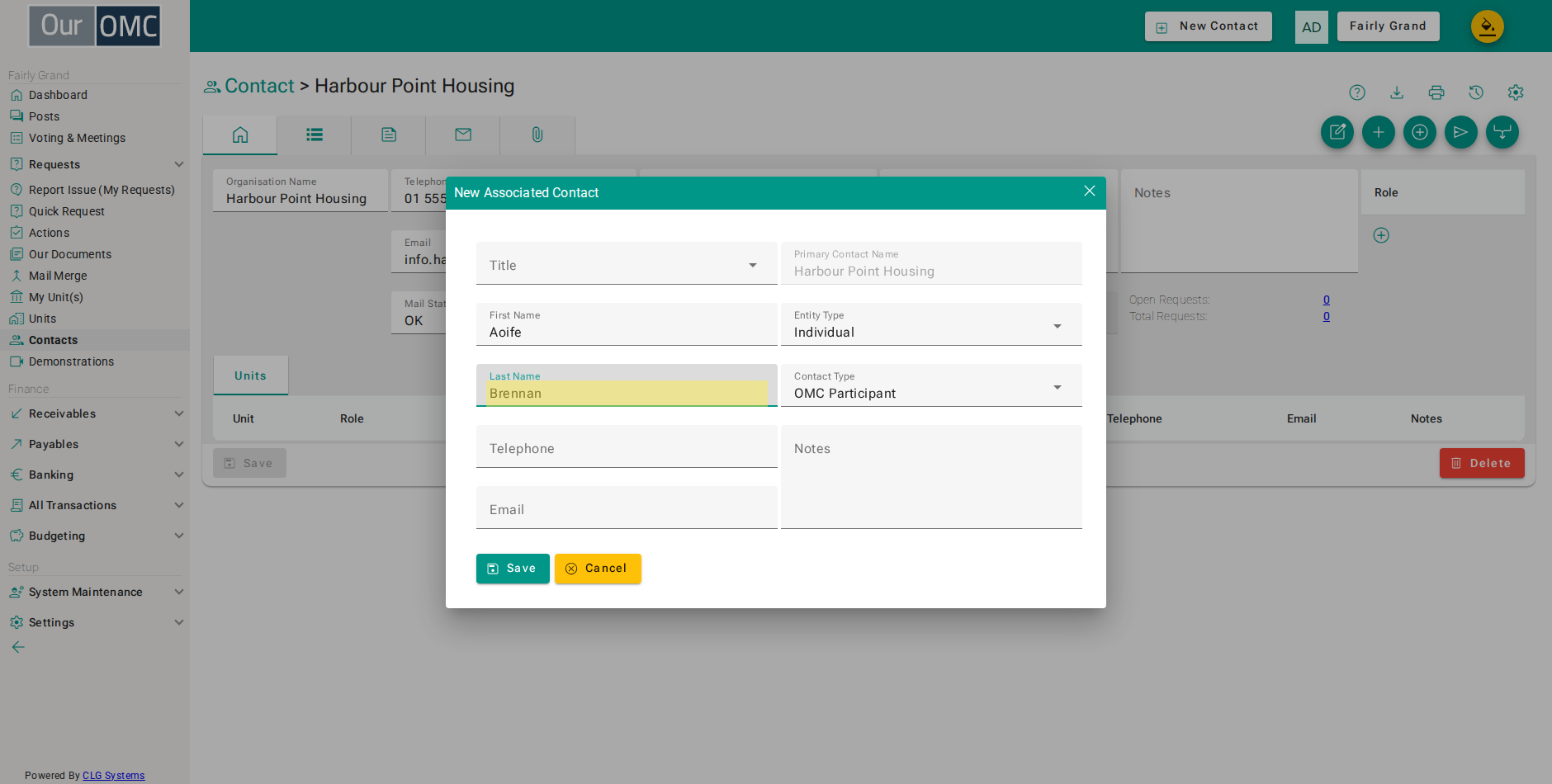
Task: Click the send arrow round button
Action: tap(1461, 132)
